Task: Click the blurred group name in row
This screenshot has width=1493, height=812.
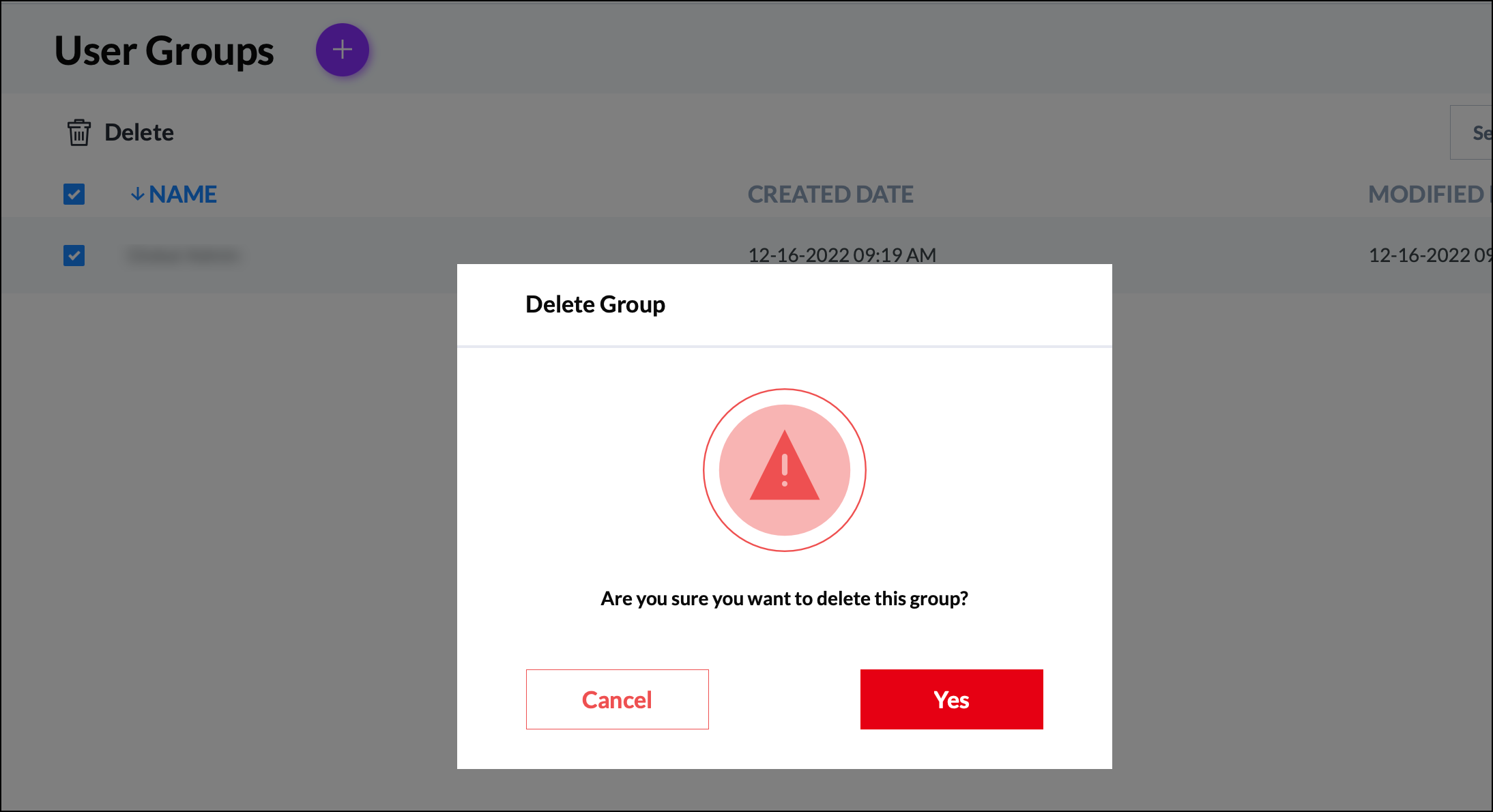Action: [184, 256]
